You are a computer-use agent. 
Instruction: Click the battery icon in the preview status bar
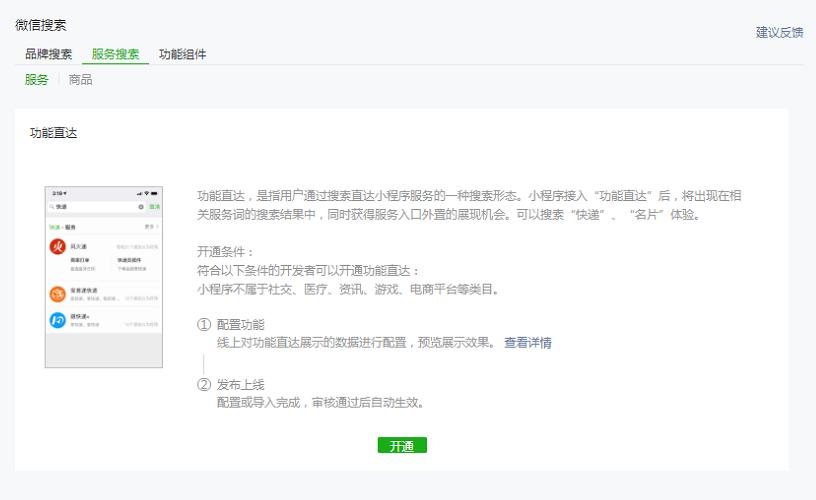[x=155, y=193]
